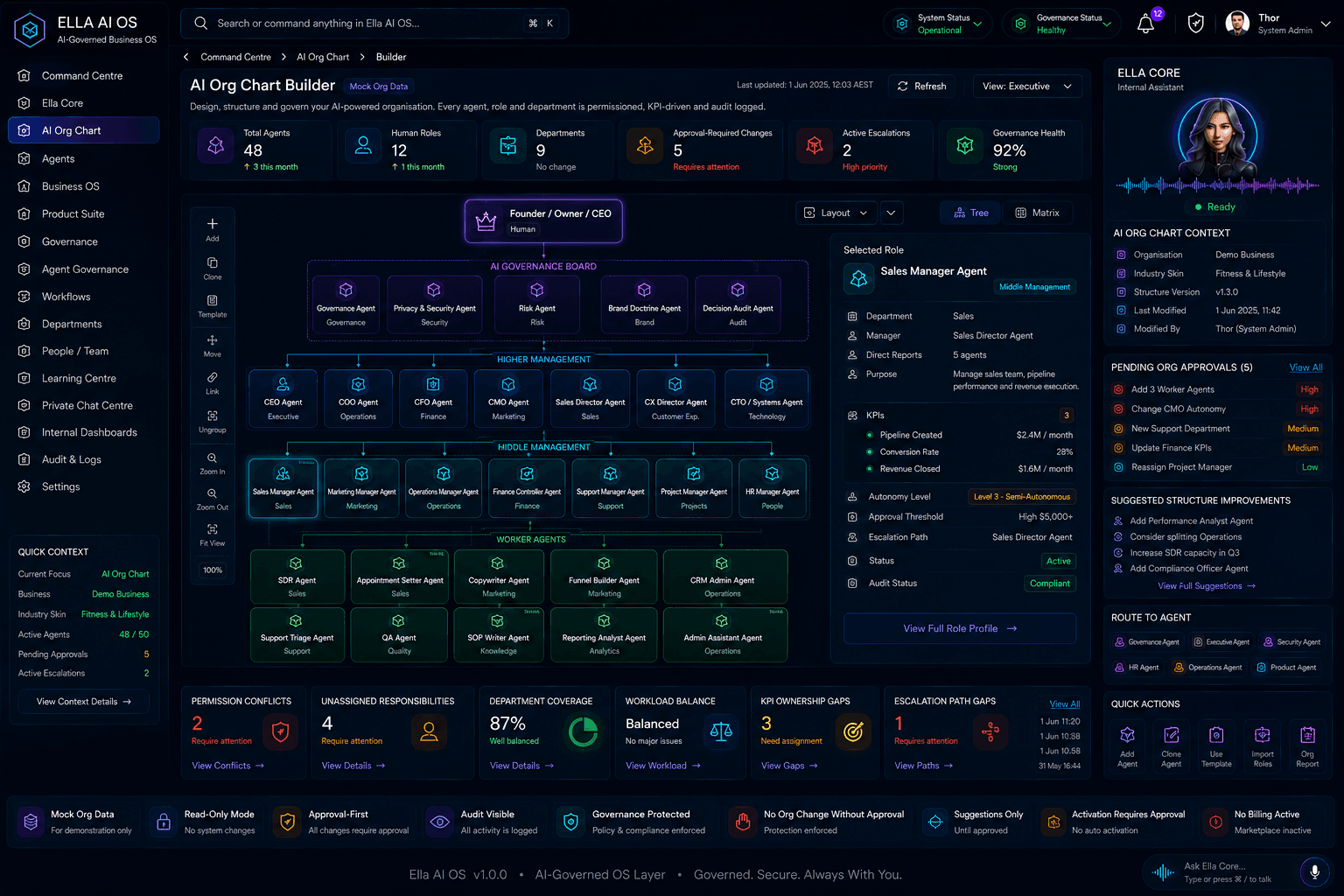Screen dimensions: 1344x896
Task: Click the Ungroup tool
Action: [x=213, y=422]
